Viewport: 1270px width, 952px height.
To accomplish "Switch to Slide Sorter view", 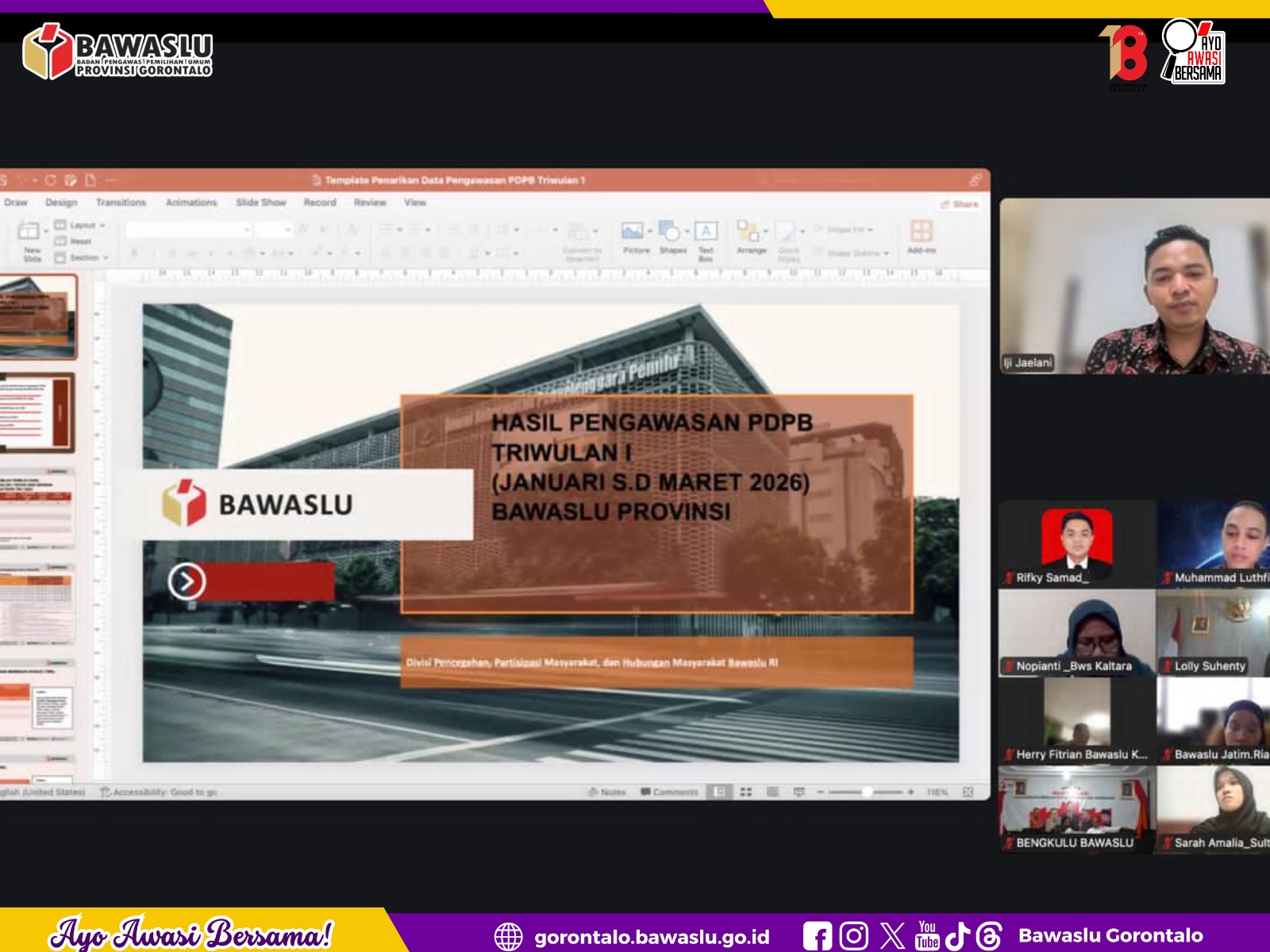I will 746,792.
